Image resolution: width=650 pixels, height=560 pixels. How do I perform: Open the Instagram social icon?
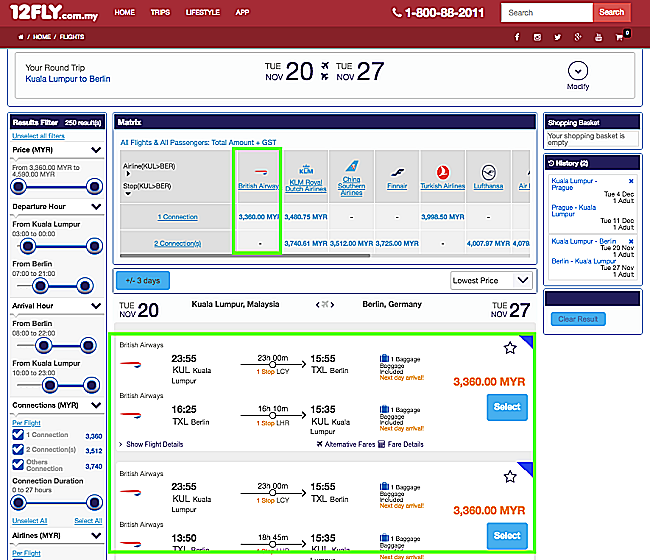(537, 37)
